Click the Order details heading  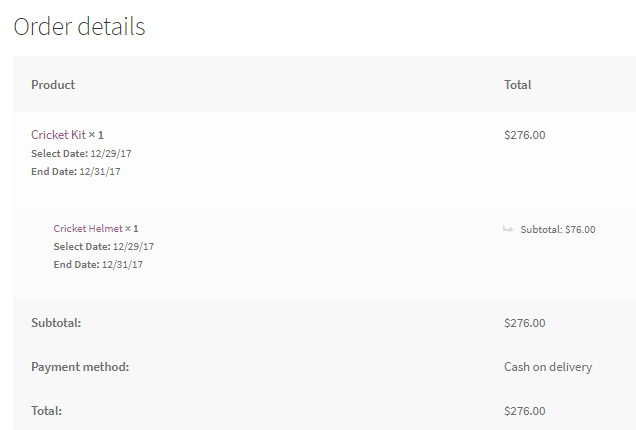click(x=79, y=27)
